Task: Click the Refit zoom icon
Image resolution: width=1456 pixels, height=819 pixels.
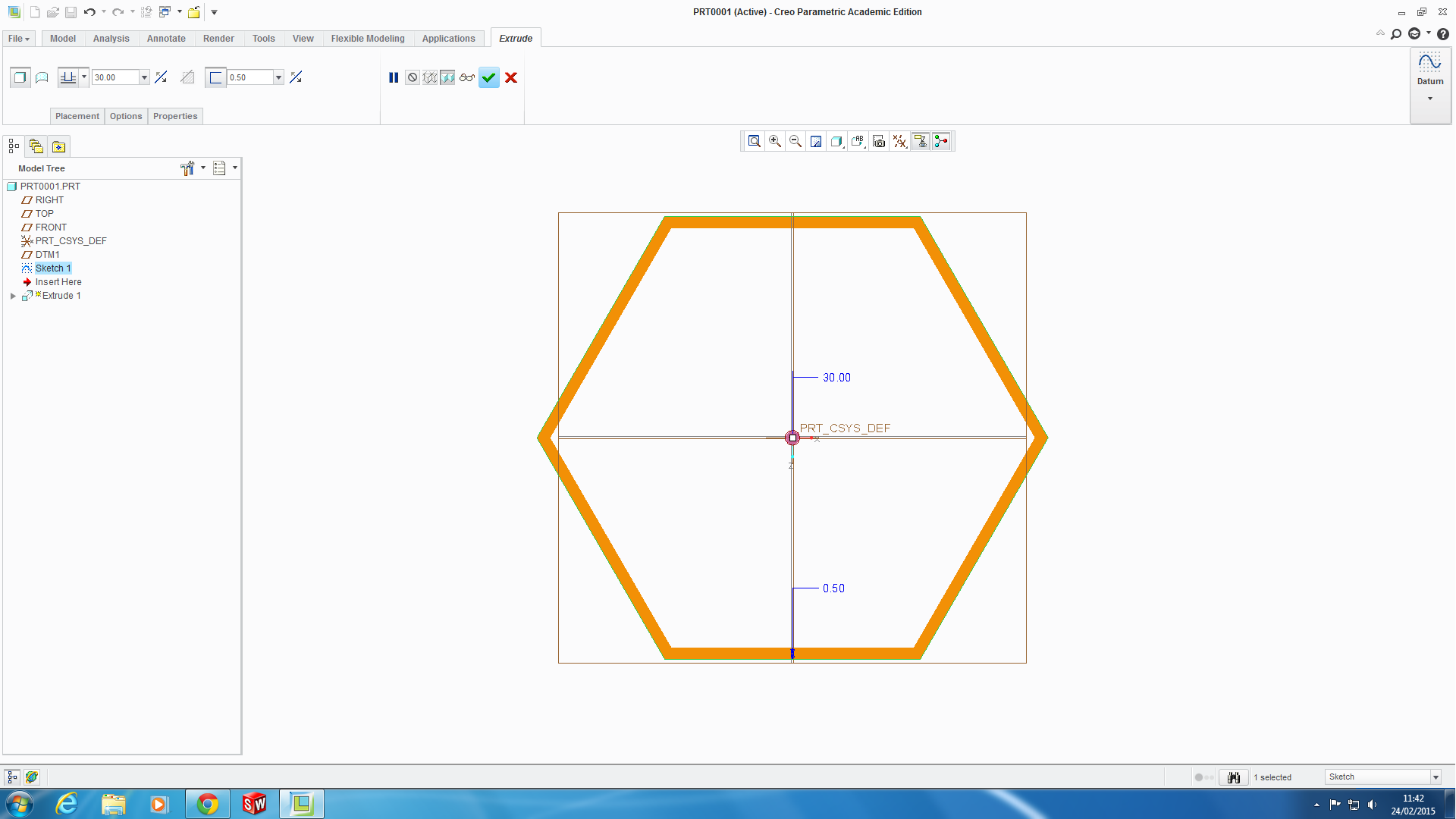Action: click(754, 141)
